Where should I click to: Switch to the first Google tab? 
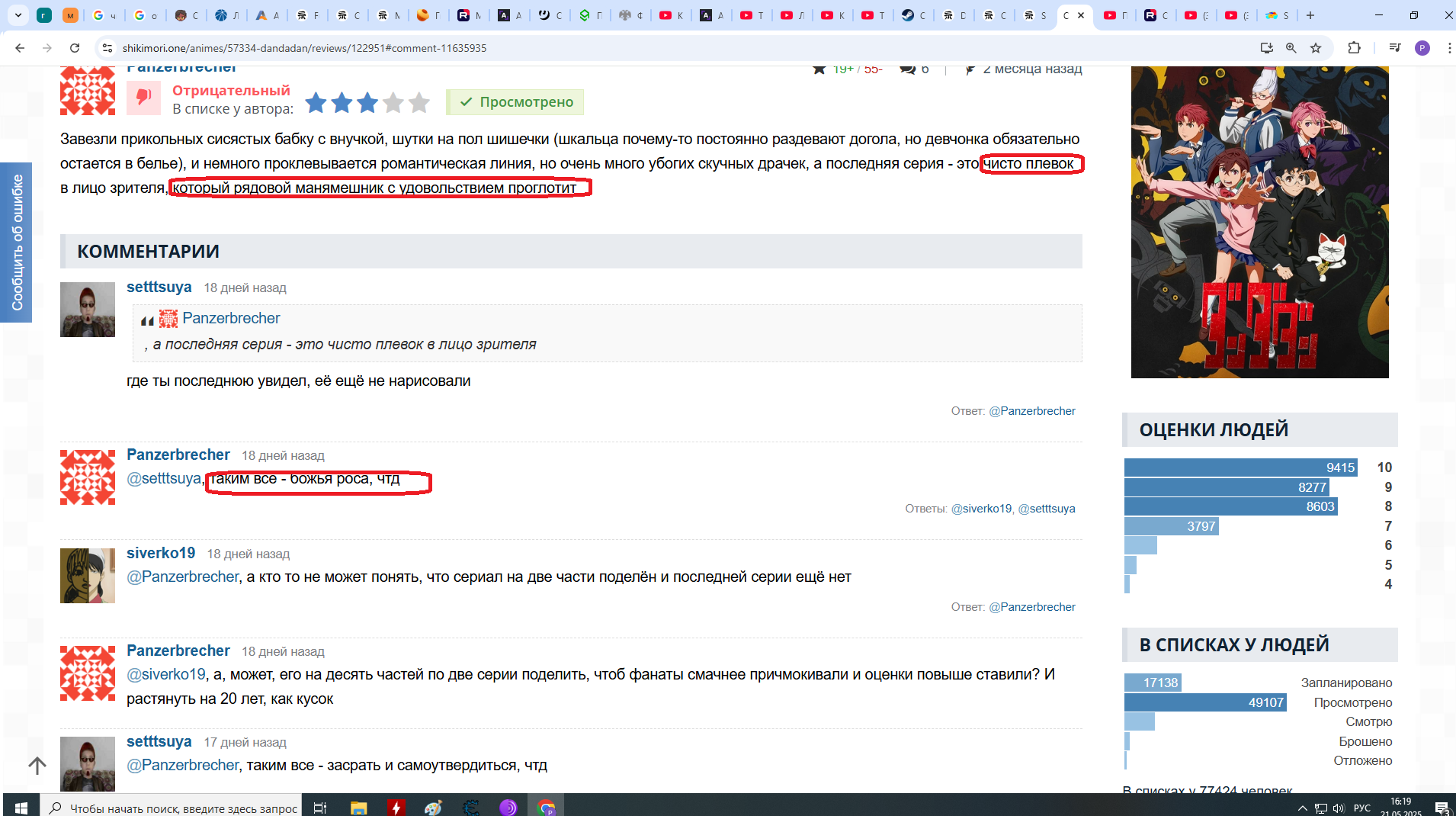tap(104, 15)
